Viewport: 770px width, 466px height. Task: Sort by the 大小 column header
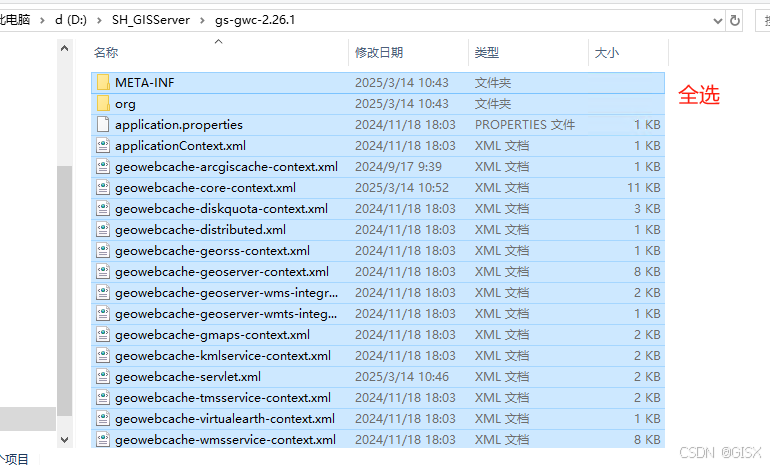point(606,53)
